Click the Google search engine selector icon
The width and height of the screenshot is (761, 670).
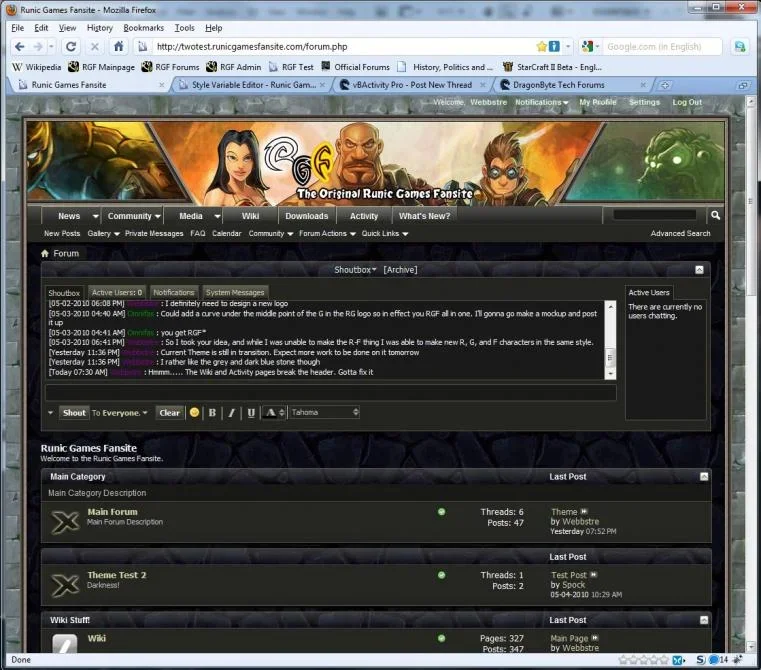click(588, 47)
